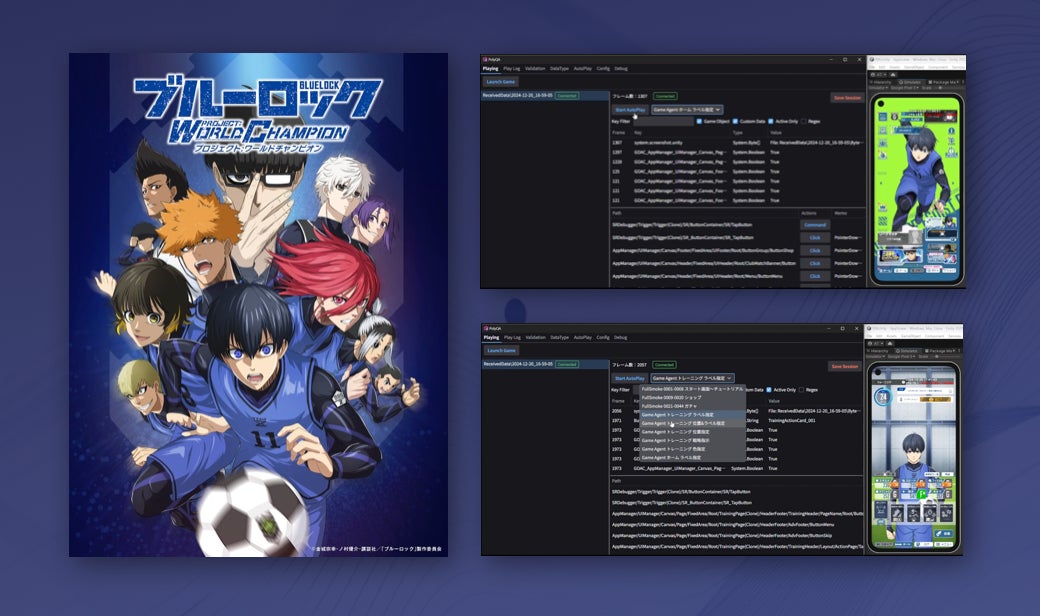This screenshot has width=1040, height=616.
Task: Open Game Agent ホーム dropdown in upper window
Action: (x=686, y=109)
